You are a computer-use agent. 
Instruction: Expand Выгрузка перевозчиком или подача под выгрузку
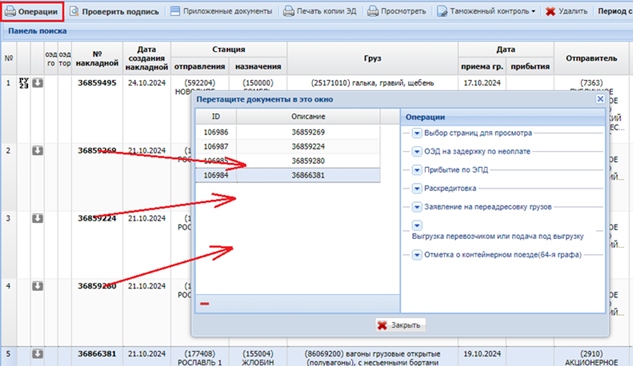(x=417, y=225)
